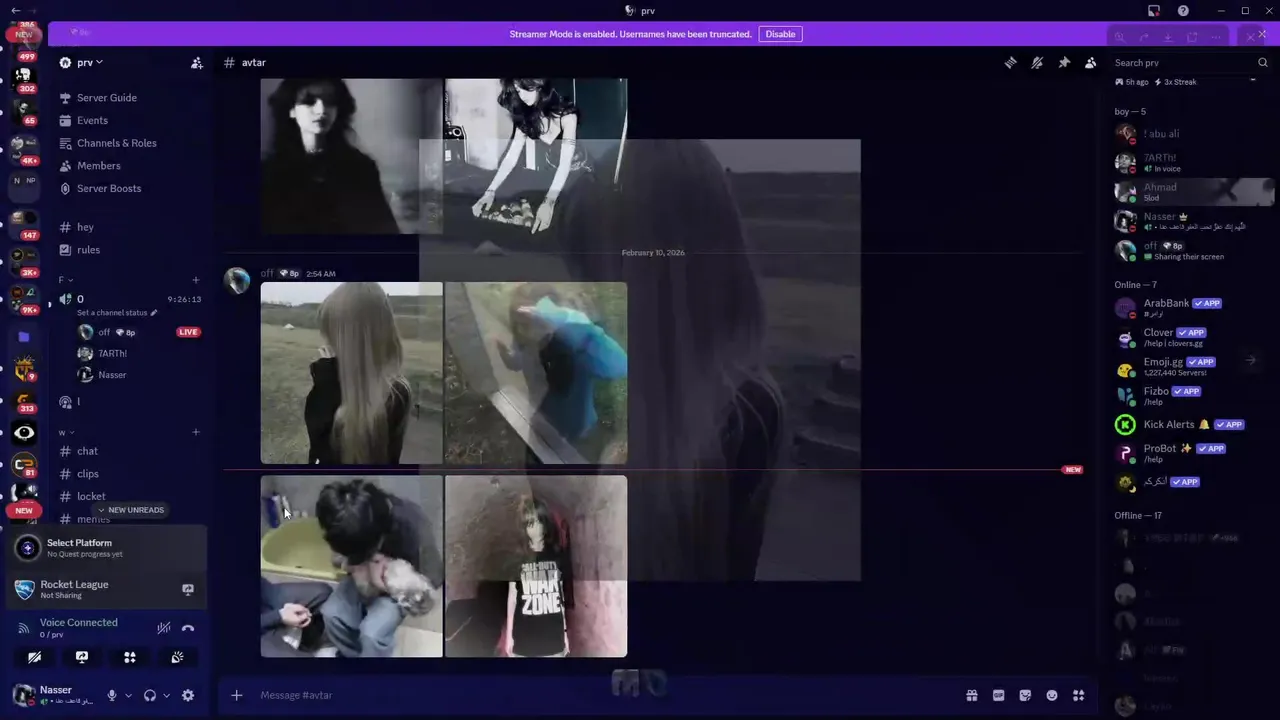Toggle noise suppression in Voice Connected

click(164, 628)
